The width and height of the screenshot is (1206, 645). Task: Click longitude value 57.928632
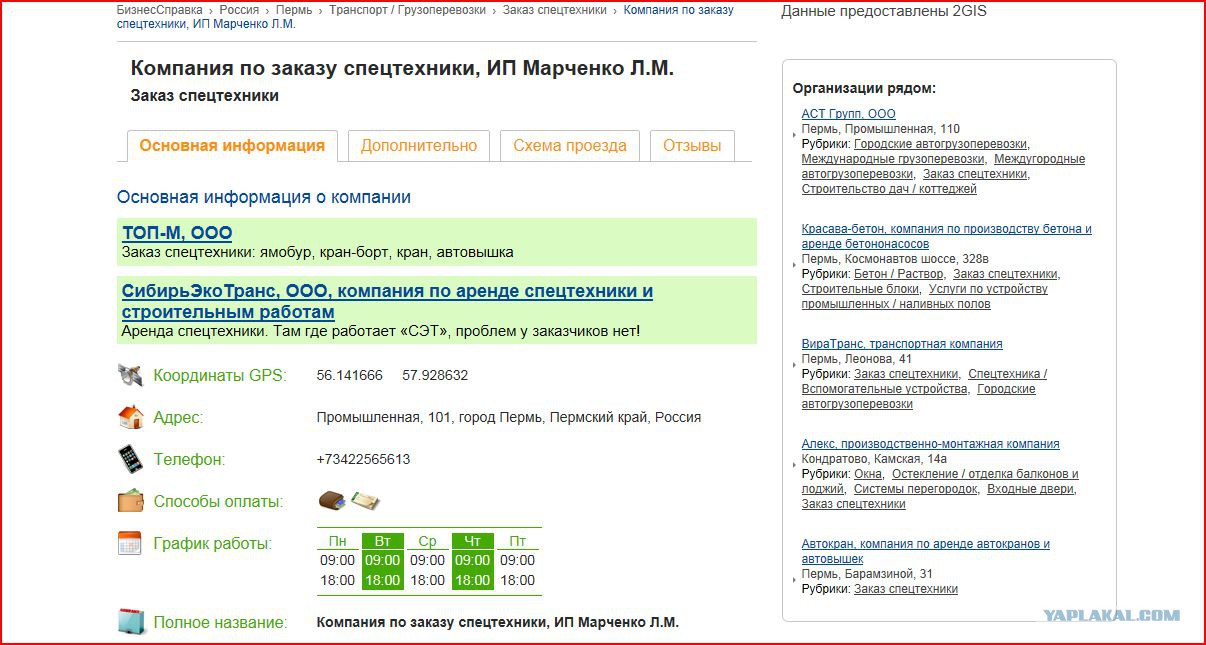click(x=435, y=375)
